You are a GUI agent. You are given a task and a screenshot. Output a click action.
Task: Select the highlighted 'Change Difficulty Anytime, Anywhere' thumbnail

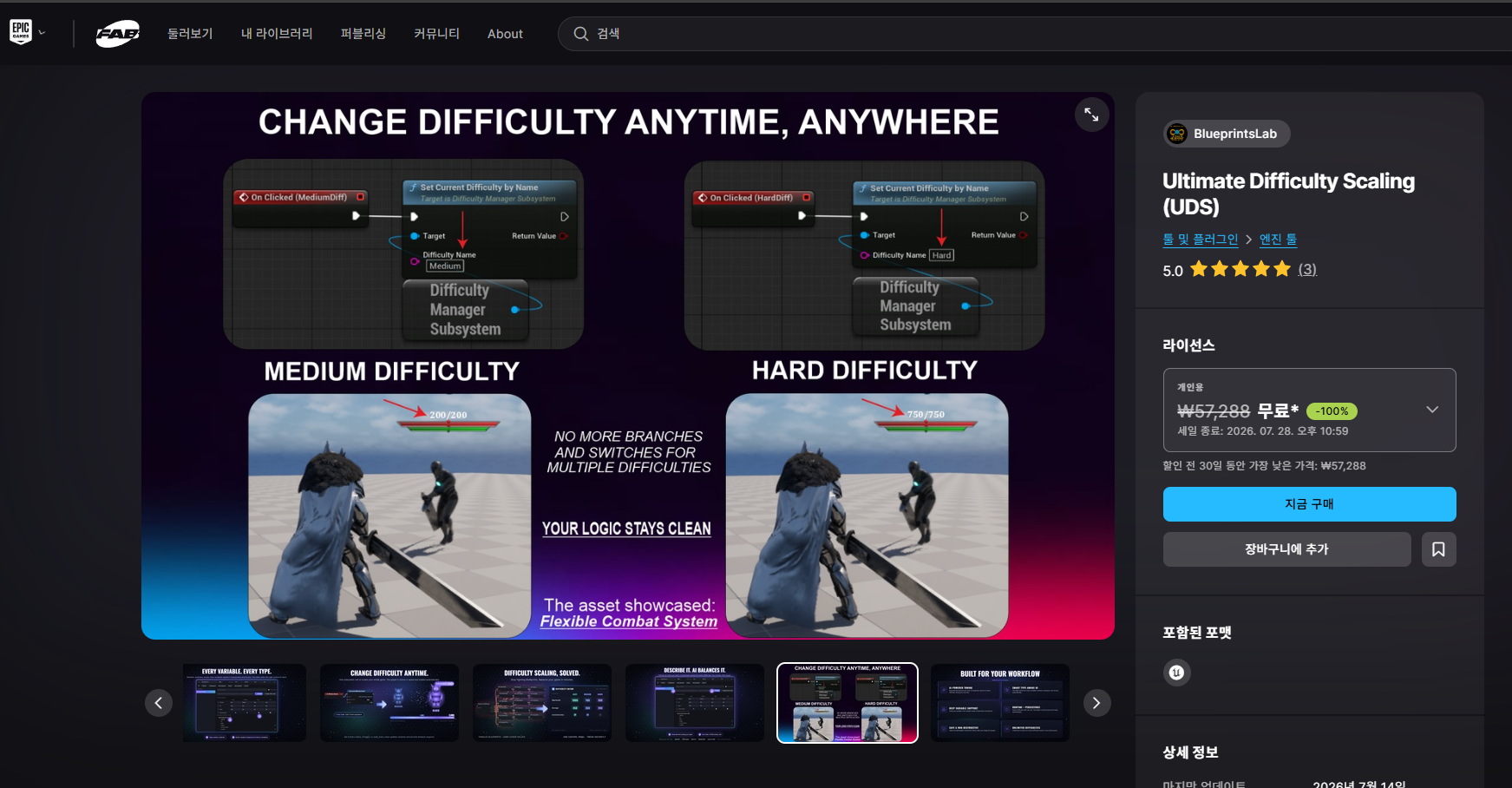[848, 703]
